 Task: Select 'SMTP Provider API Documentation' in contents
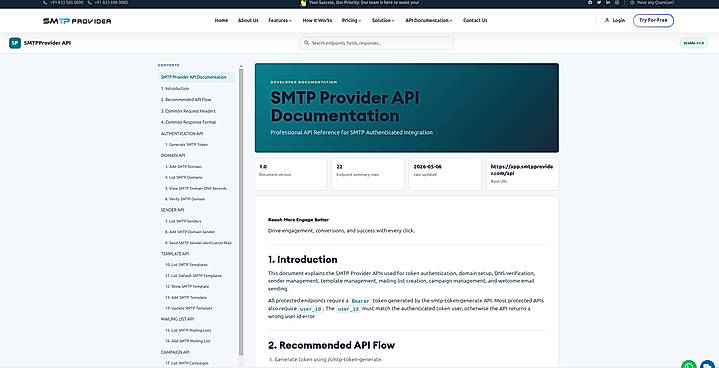point(196,77)
